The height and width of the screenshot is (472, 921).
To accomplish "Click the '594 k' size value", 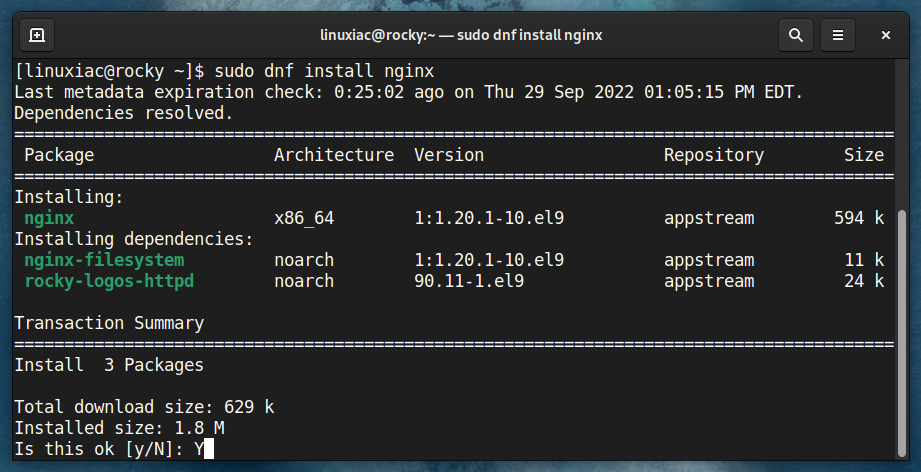I will (x=859, y=218).
